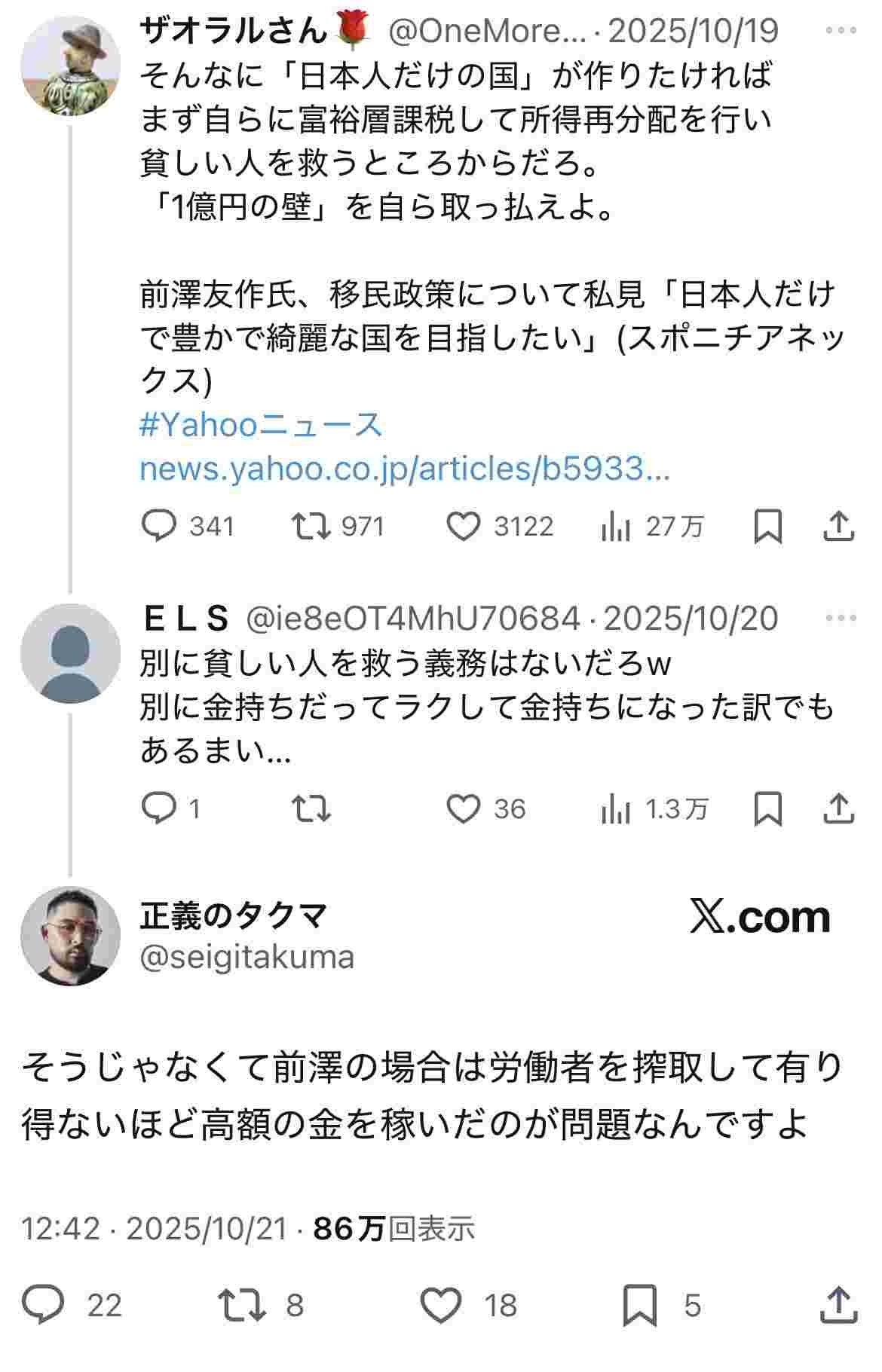Repost ELS's reply
This screenshot has height=1372, width=882.
coord(311,808)
